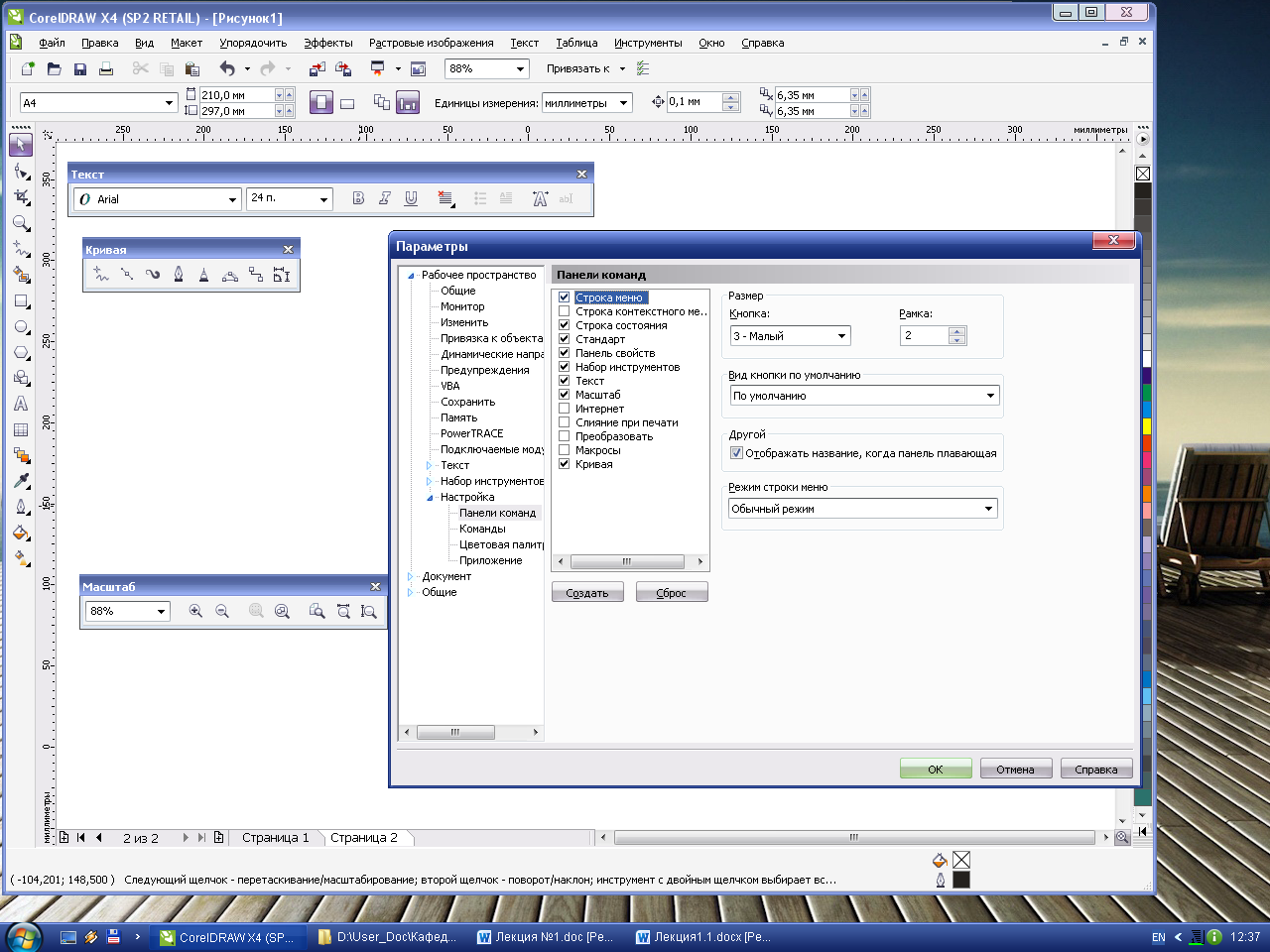Screen dimensions: 1270x952
Task: Open the Инструменты menu
Action: (648, 43)
